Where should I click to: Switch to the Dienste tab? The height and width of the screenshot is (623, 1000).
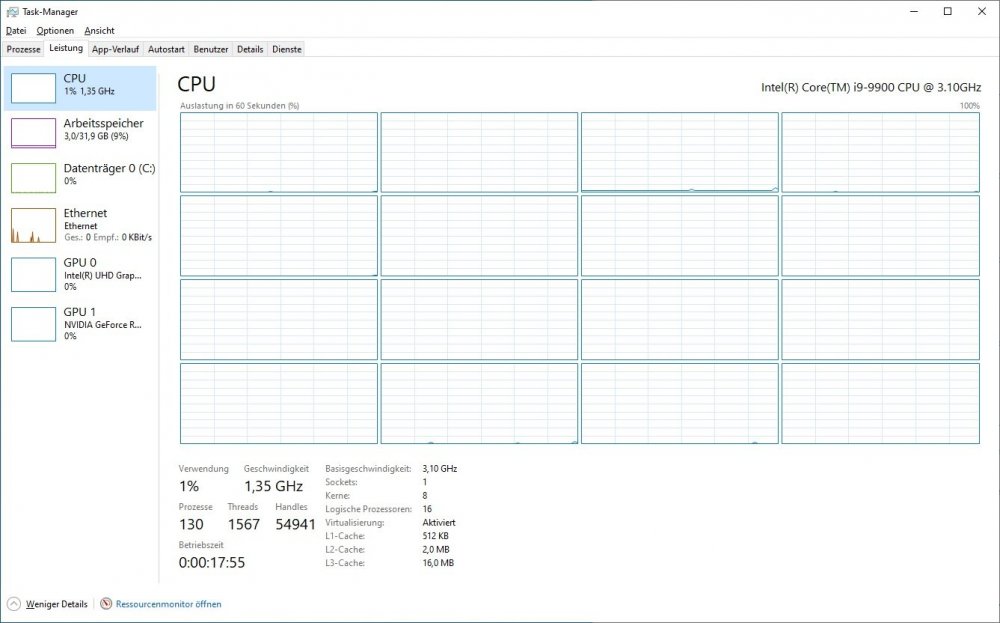(x=287, y=49)
